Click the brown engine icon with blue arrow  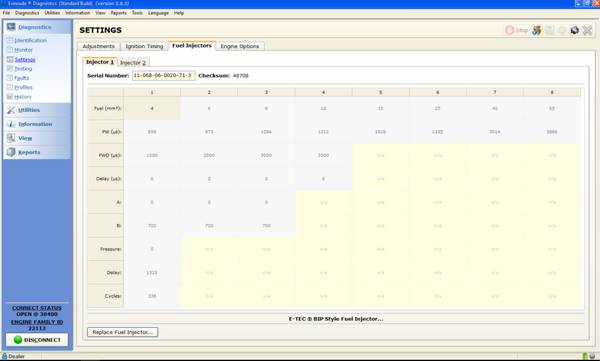[x=537, y=30]
